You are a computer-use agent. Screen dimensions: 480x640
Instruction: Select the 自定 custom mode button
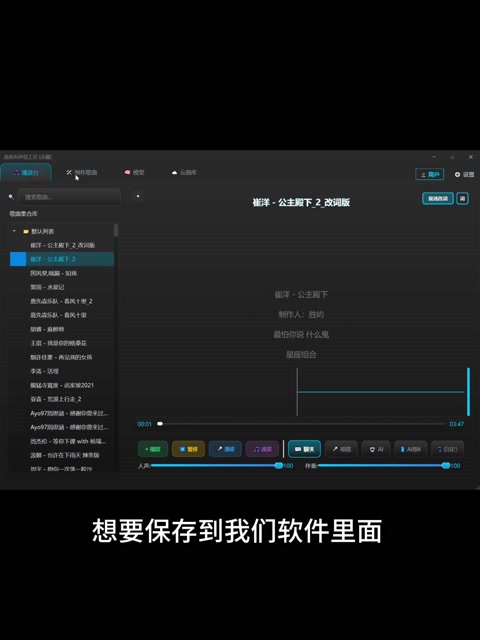(x=447, y=449)
